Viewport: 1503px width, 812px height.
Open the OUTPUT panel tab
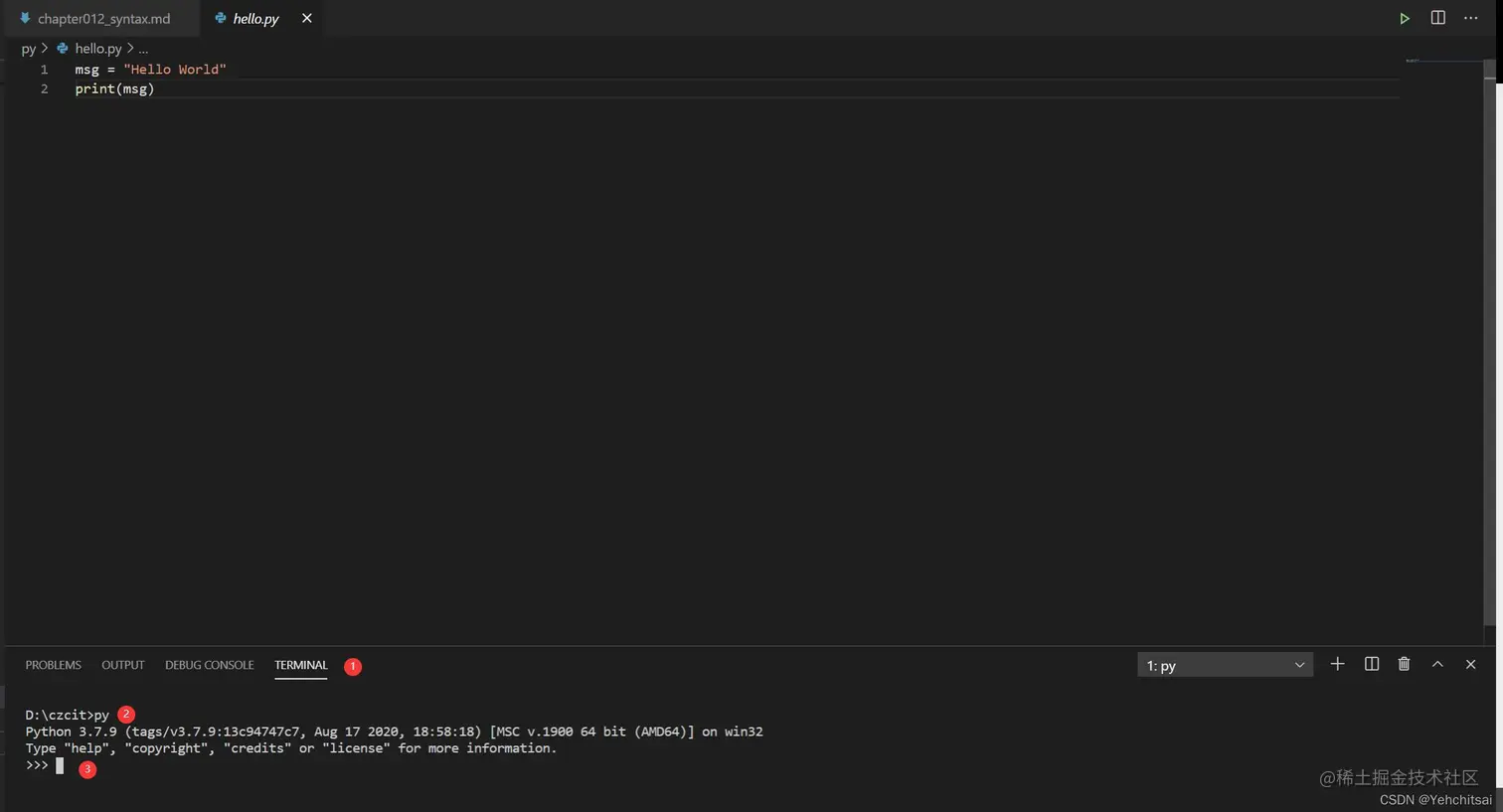point(122,665)
